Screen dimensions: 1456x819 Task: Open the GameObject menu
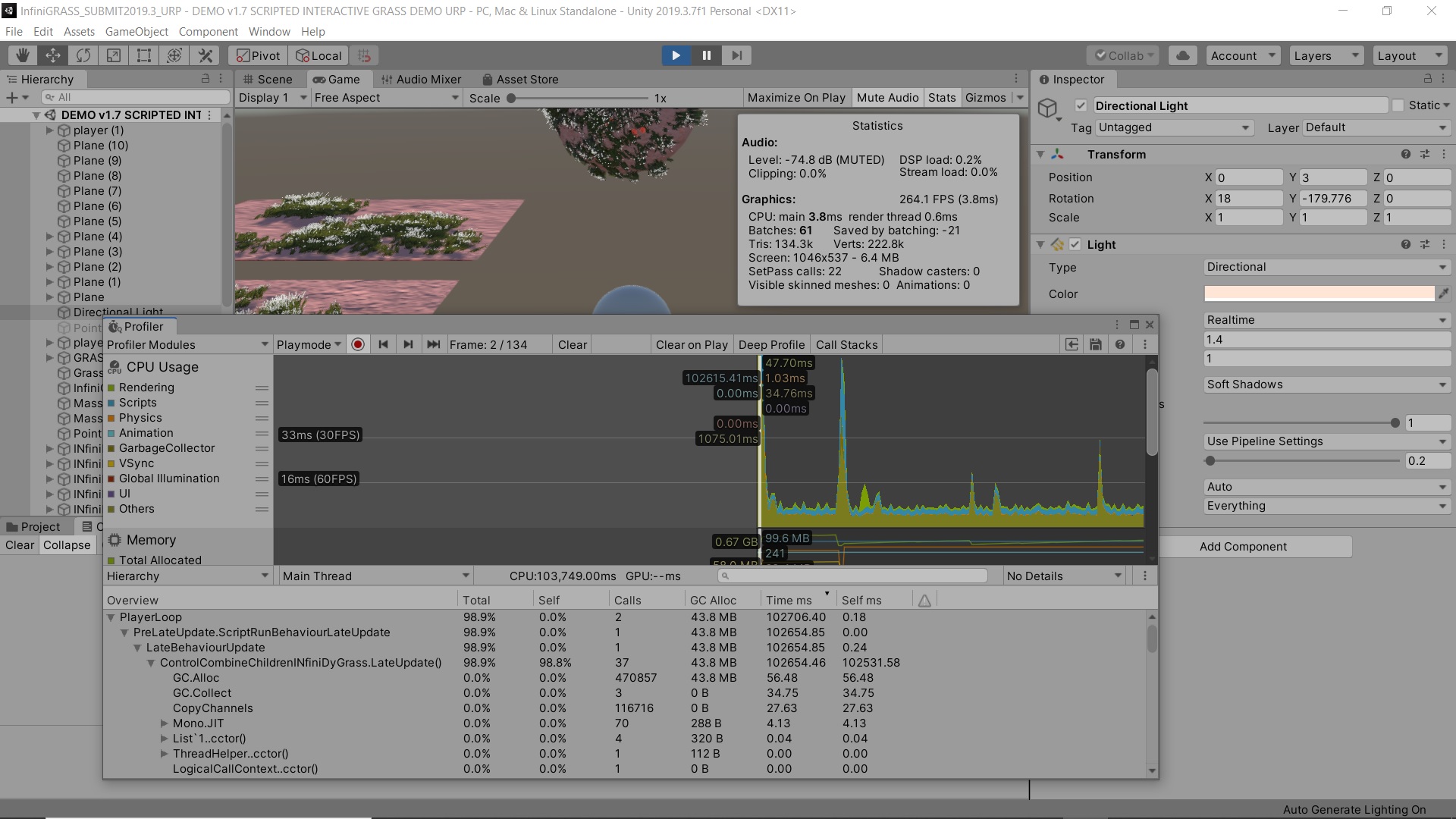tap(136, 32)
